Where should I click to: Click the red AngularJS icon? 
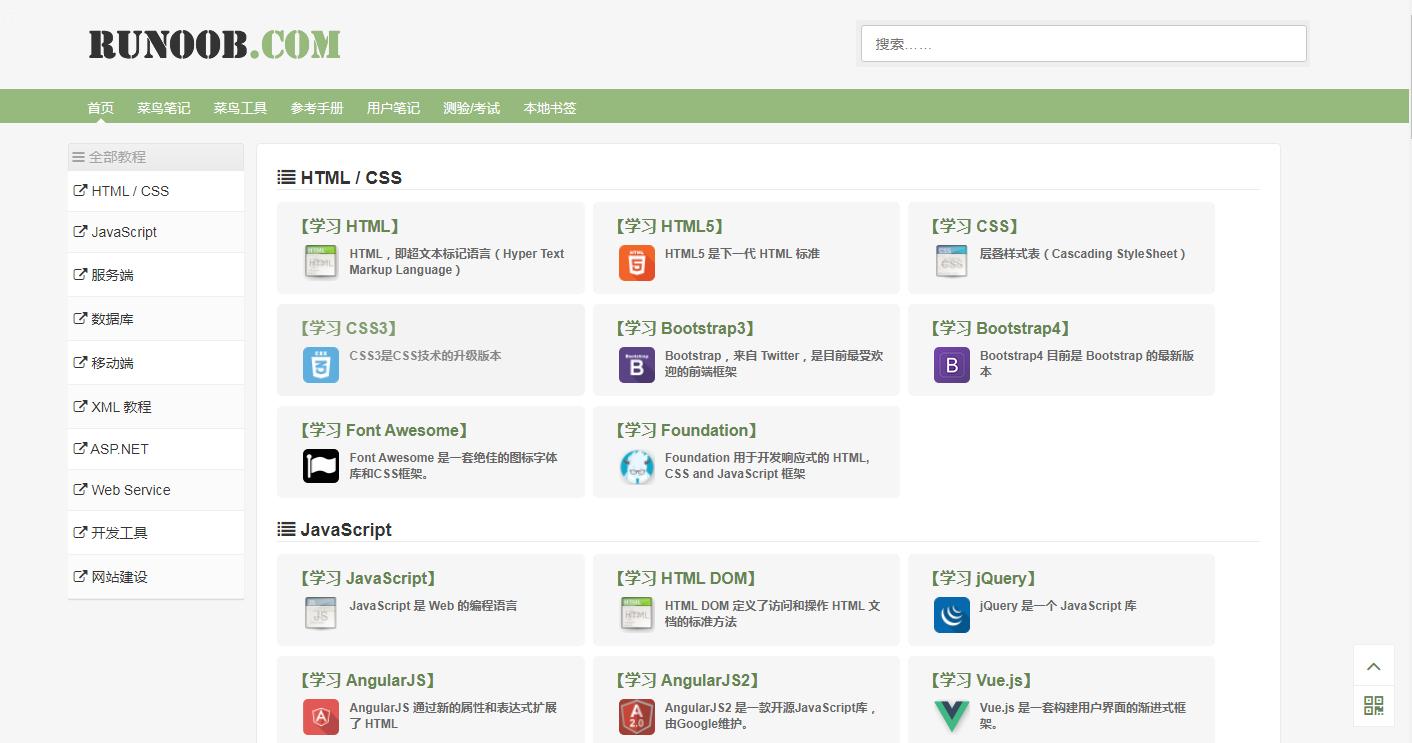pyautogui.click(x=321, y=716)
